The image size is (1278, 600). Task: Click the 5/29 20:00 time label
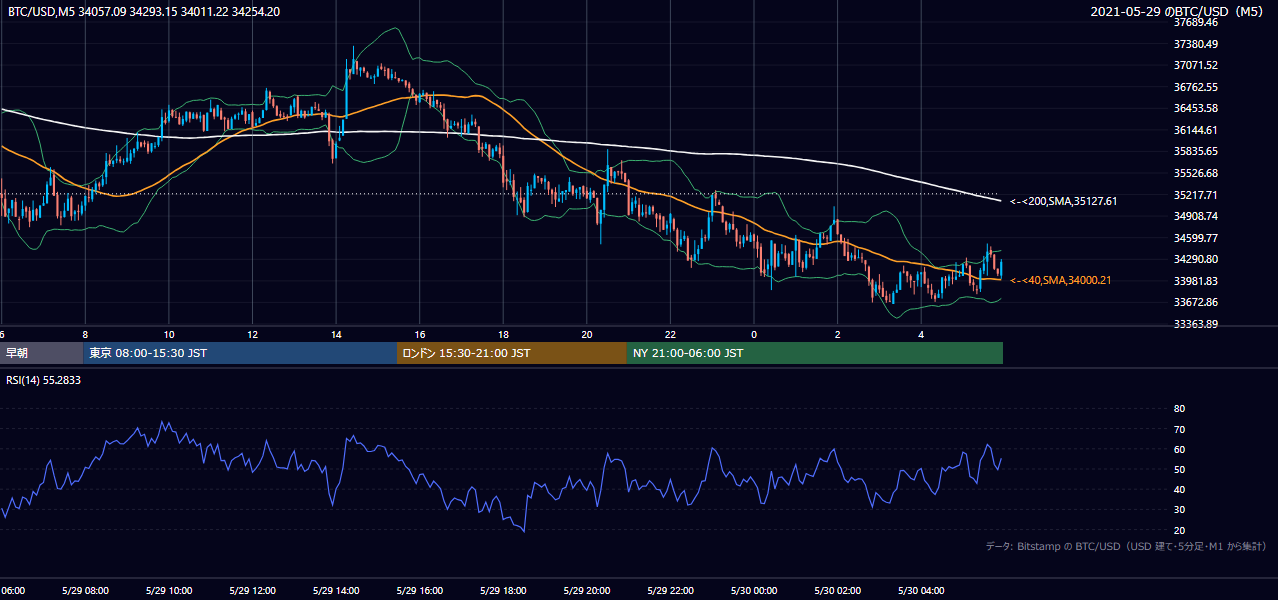[x=586, y=590]
